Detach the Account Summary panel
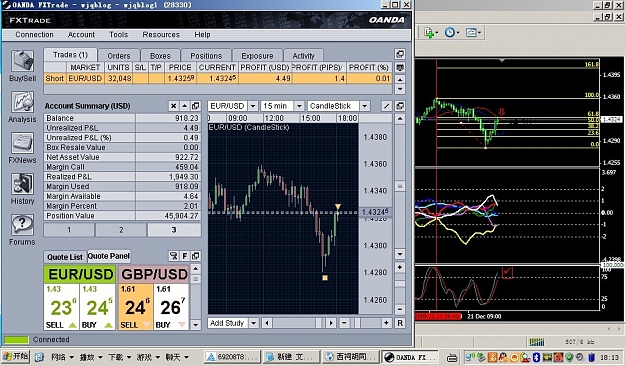This screenshot has width=625, height=366. pyautogui.click(x=195, y=106)
